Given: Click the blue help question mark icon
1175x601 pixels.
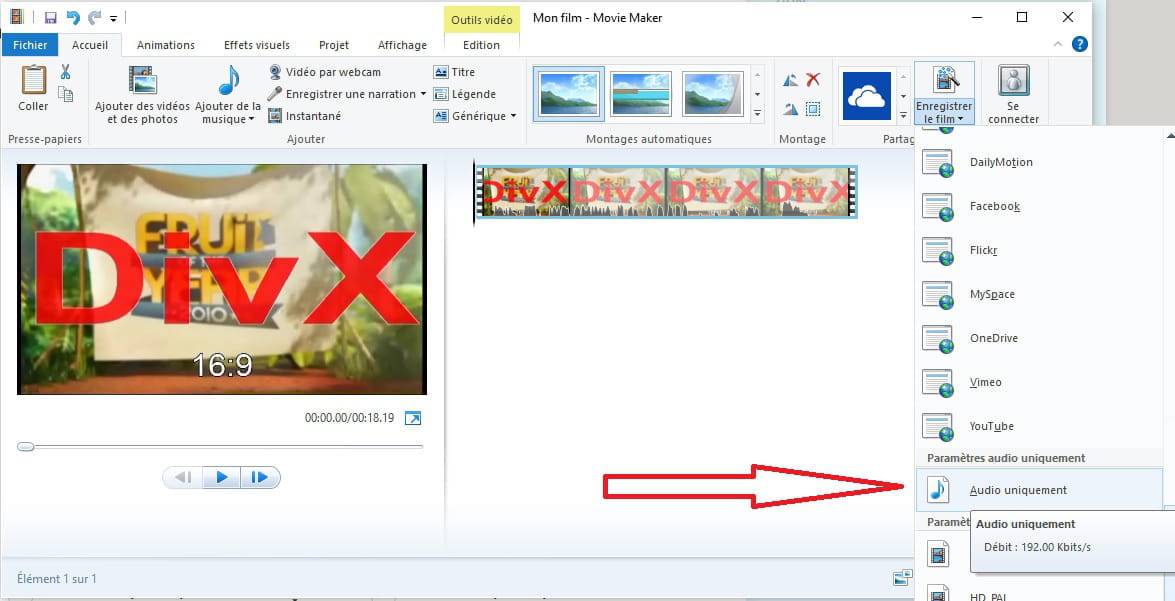Looking at the screenshot, I should pos(1079,44).
